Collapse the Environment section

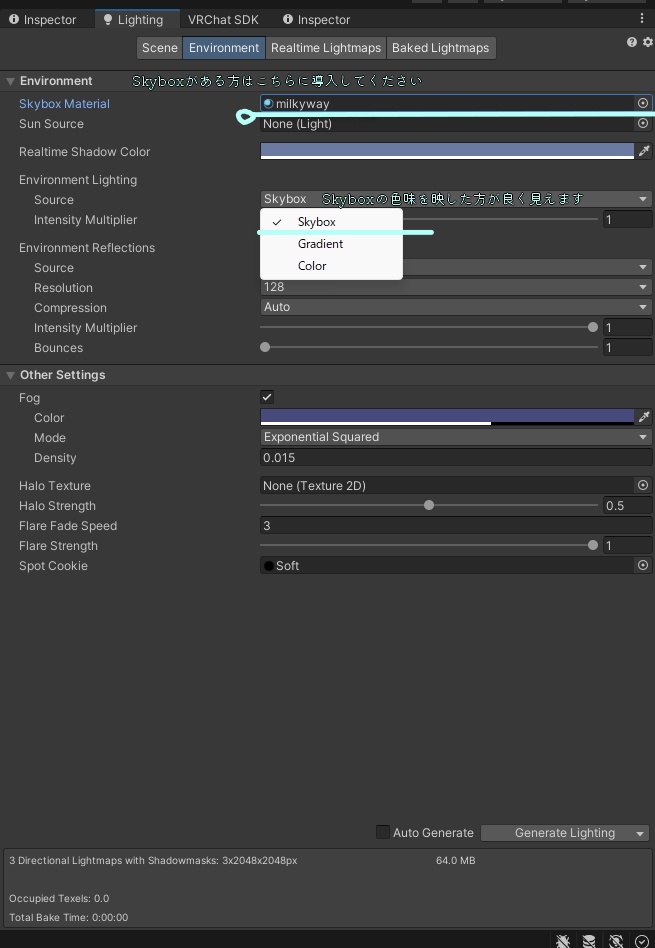pyautogui.click(x=10, y=81)
